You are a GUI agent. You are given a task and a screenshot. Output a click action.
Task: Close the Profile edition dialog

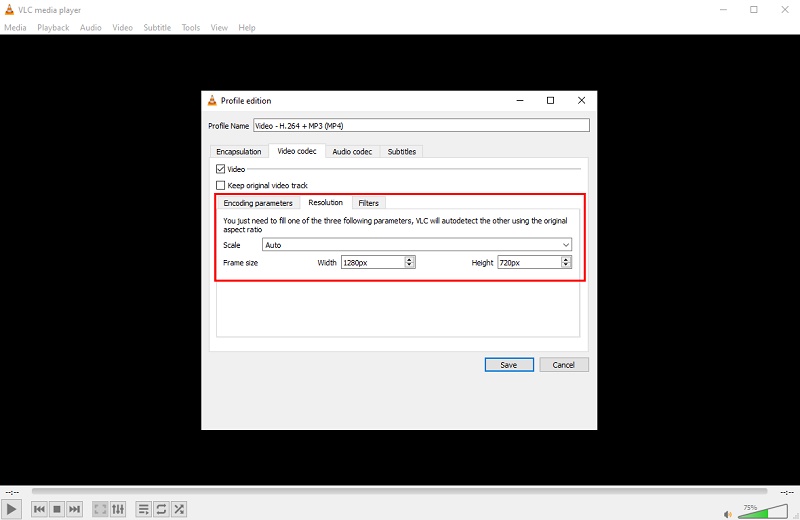(581, 101)
